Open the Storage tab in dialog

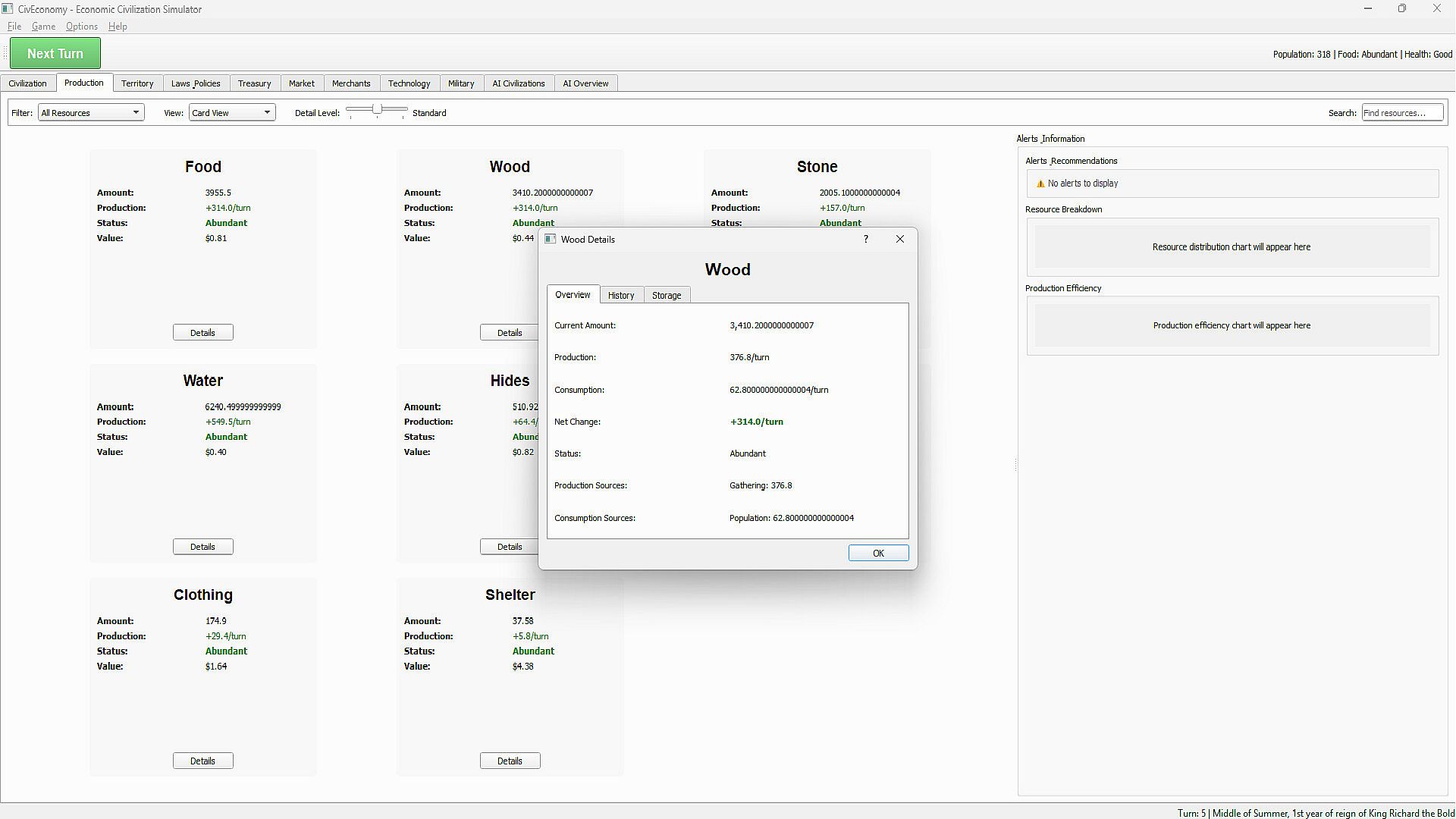pos(666,295)
